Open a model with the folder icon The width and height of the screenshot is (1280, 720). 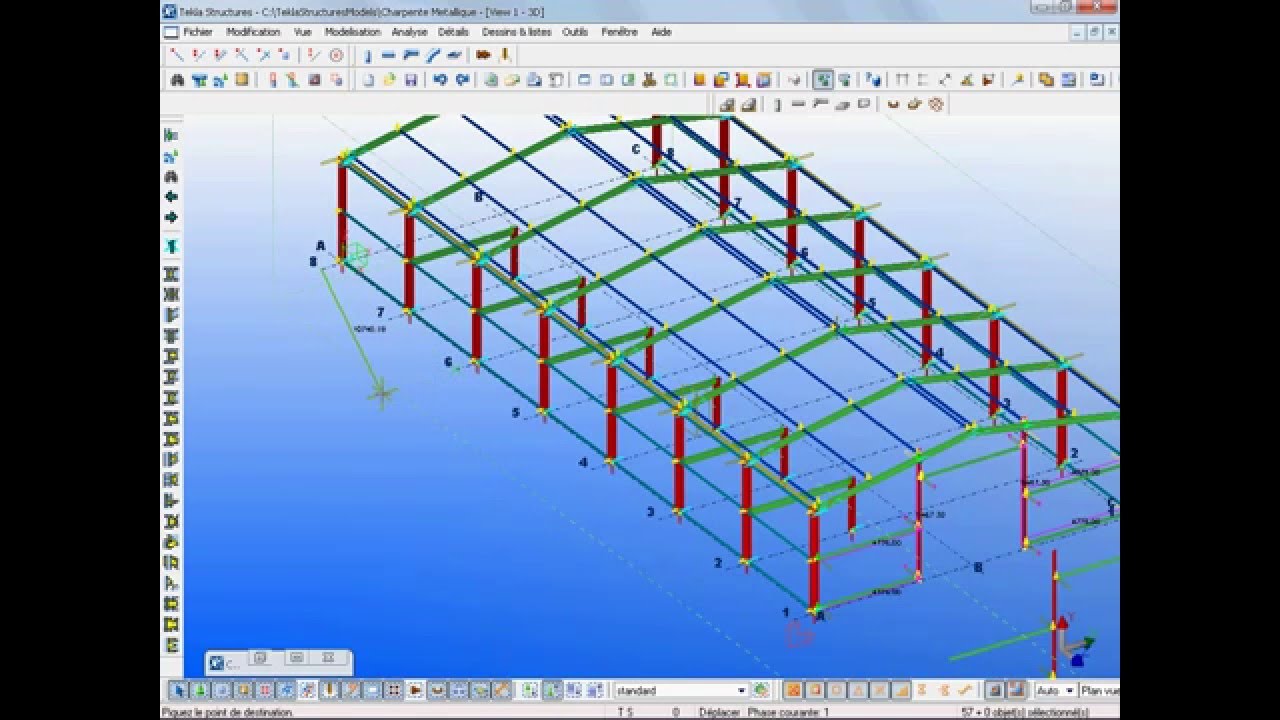(x=389, y=79)
